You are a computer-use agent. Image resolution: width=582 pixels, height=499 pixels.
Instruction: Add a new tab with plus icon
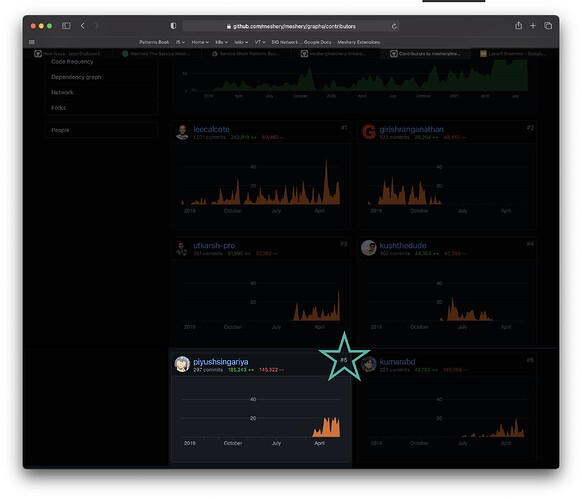[533, 26]
